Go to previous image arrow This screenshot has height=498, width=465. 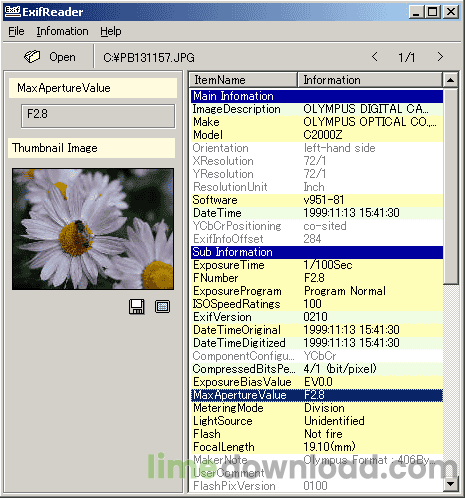(374, 57)
